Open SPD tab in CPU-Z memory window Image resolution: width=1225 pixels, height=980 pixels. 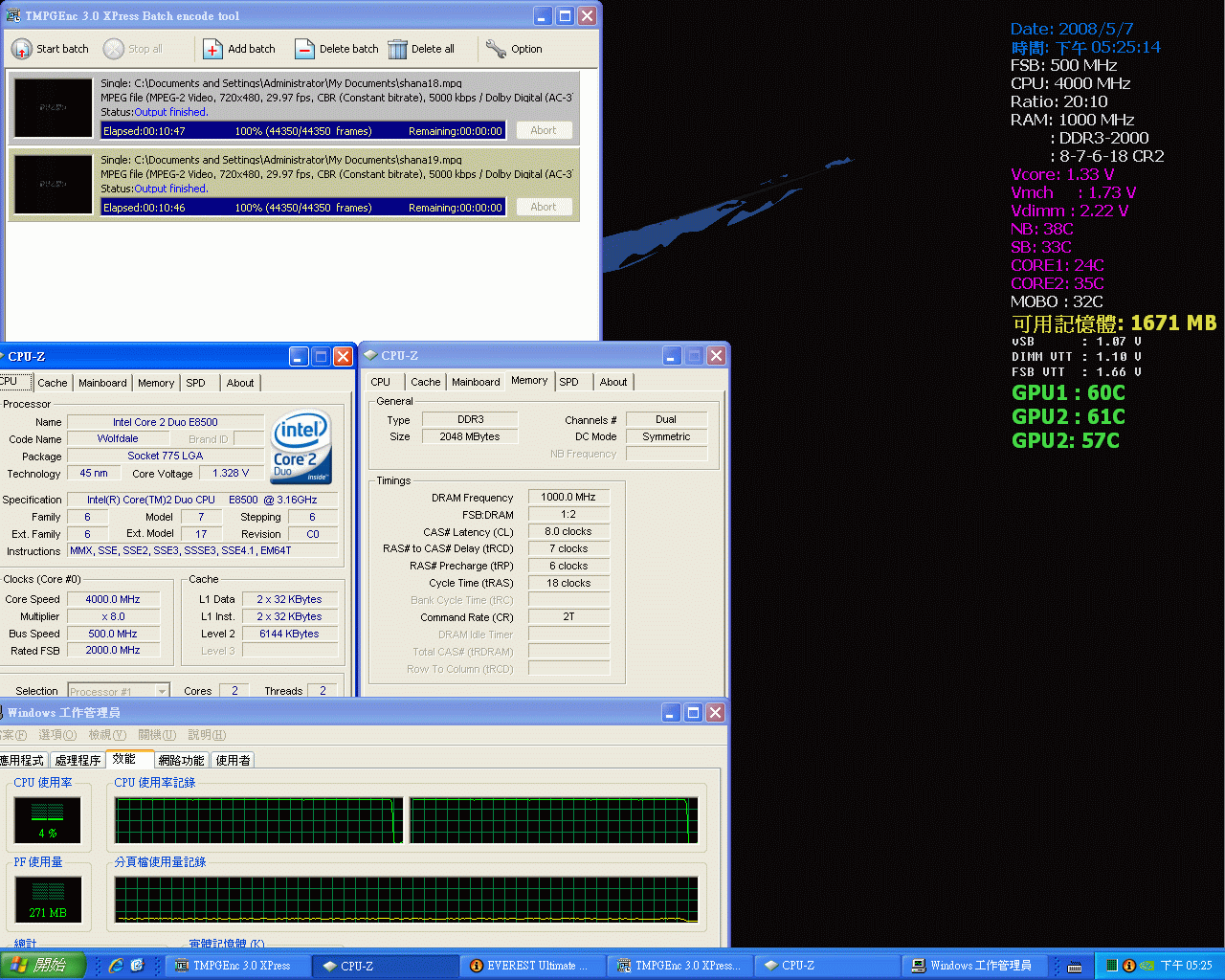[569, 382]
